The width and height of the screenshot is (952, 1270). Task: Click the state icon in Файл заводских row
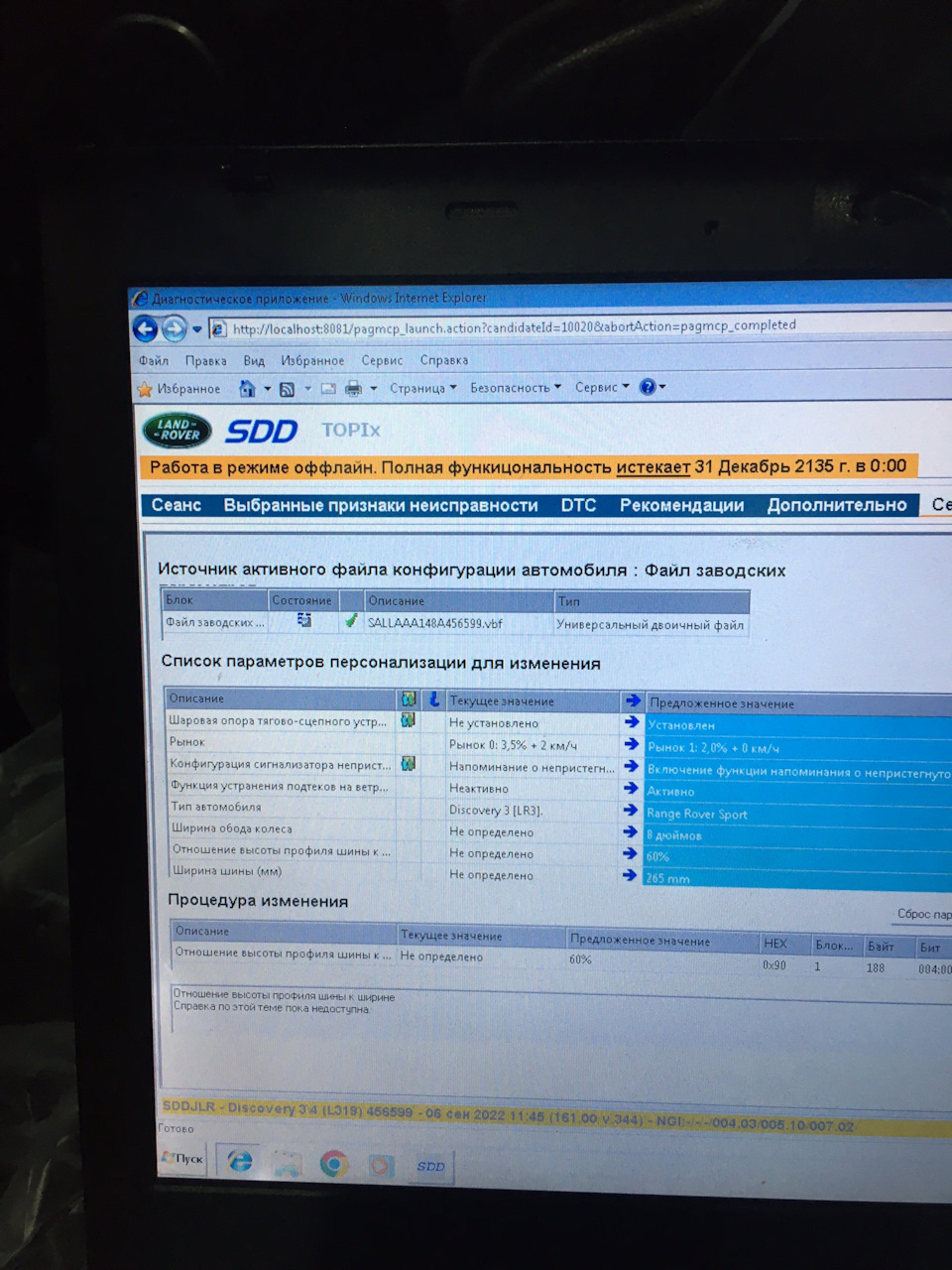point(304,621)
